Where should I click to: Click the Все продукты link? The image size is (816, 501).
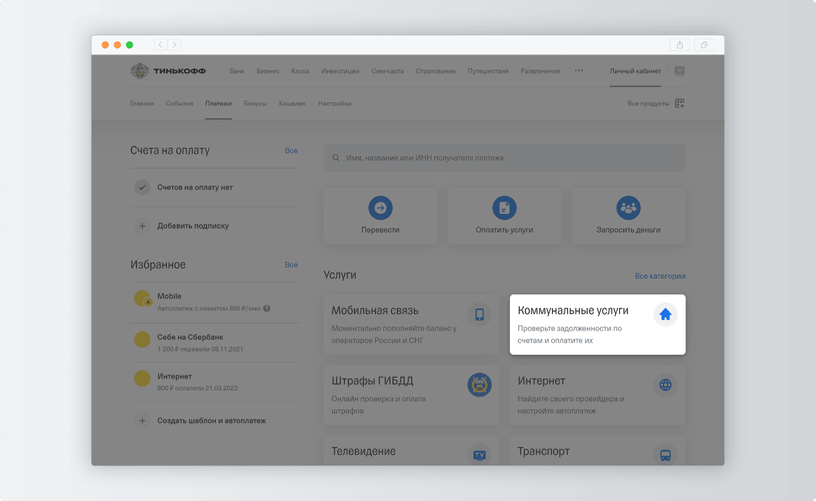648,104
